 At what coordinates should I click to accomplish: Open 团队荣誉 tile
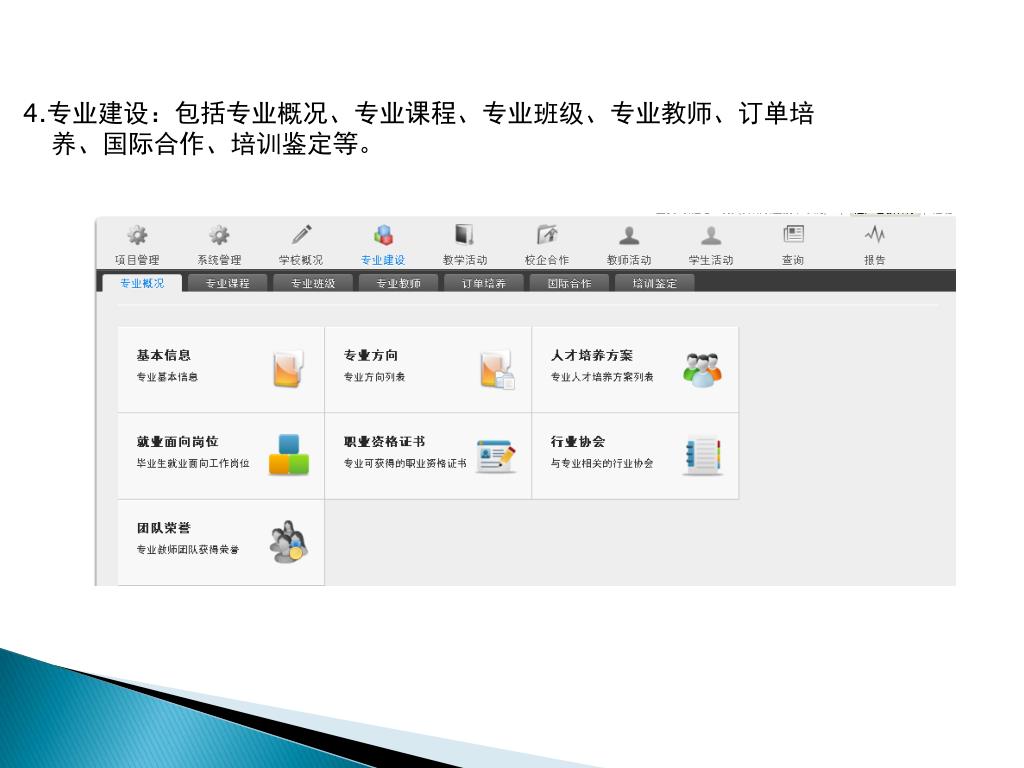pyautogui.click(x=221, y=543)
